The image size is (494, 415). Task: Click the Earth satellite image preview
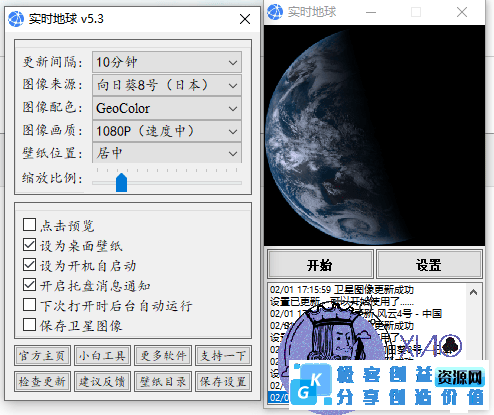click(374, 135)
